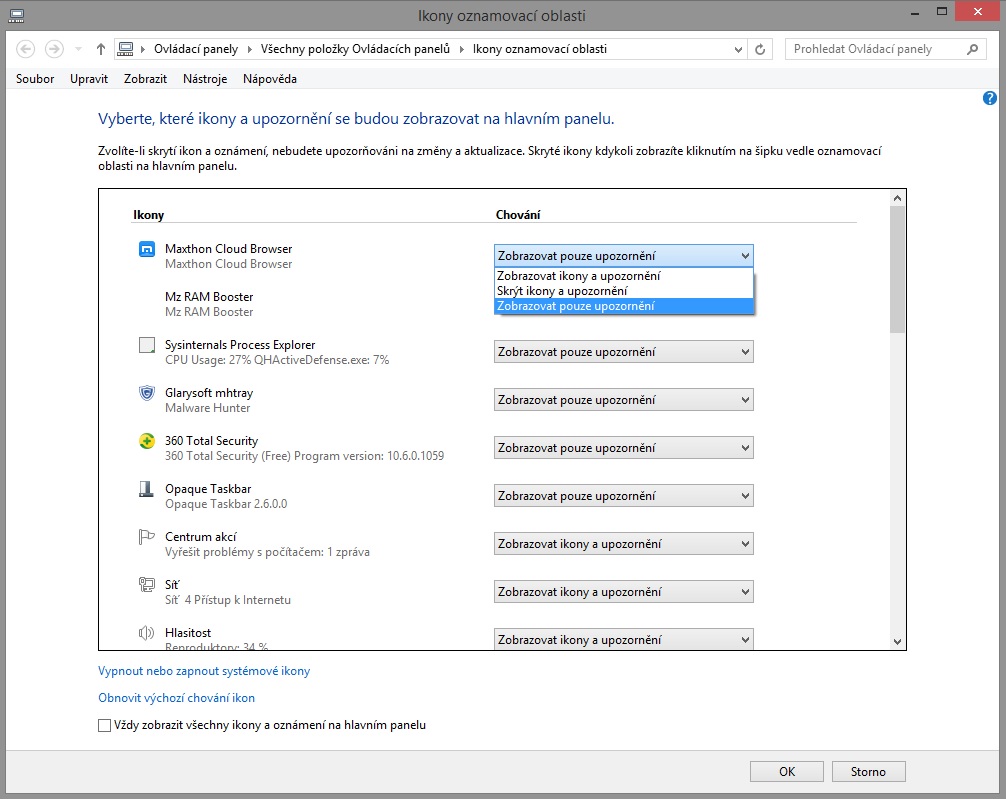Open the Nápověda menu
This screenshot has width=1006, height=799.
point(269,79)
